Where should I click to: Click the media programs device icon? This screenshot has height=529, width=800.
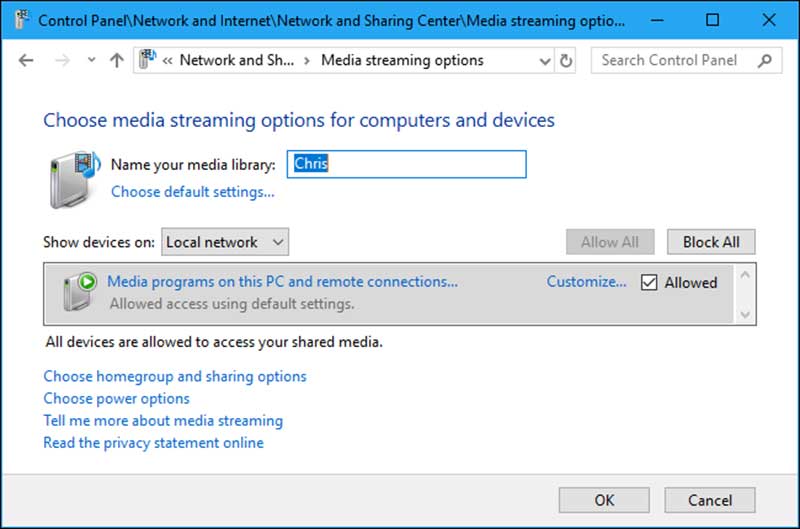click(x=77, y=291)
